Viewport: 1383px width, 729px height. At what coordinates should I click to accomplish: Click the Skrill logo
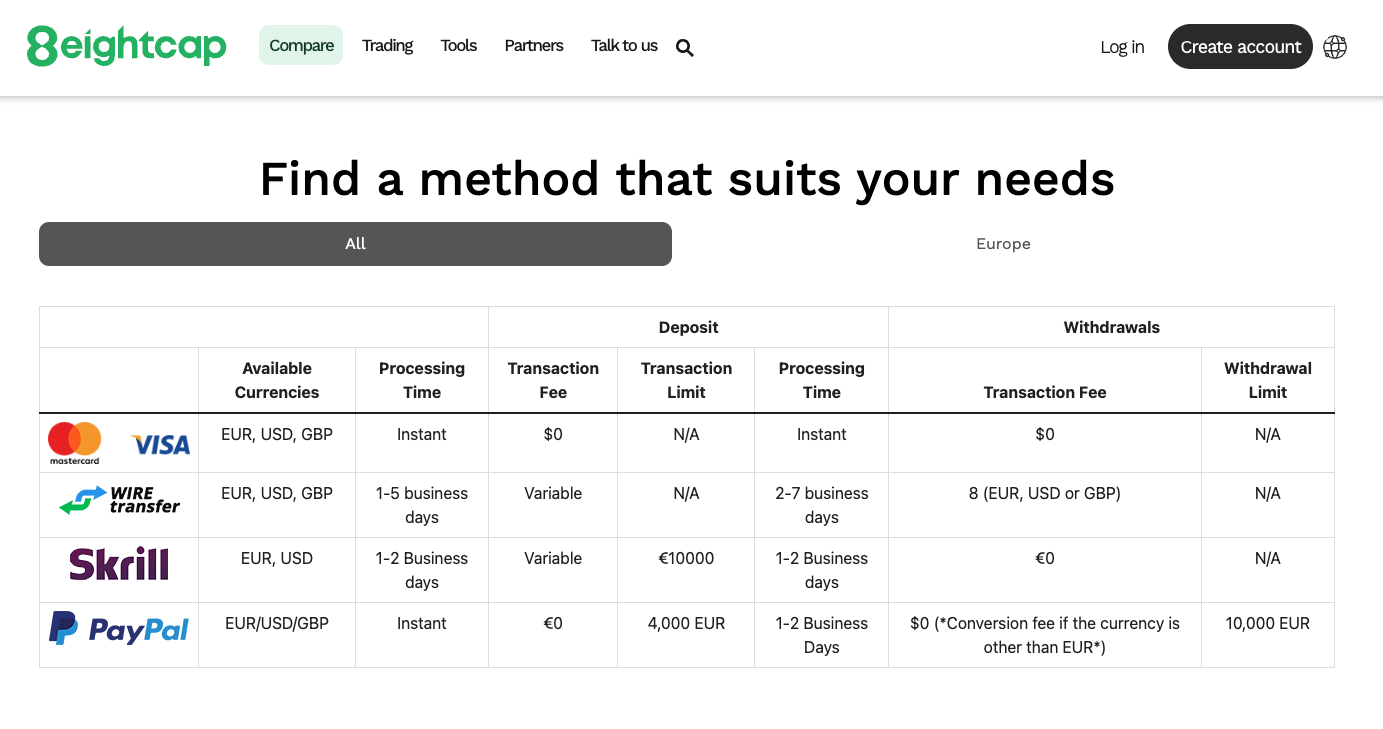pos(119,564)
